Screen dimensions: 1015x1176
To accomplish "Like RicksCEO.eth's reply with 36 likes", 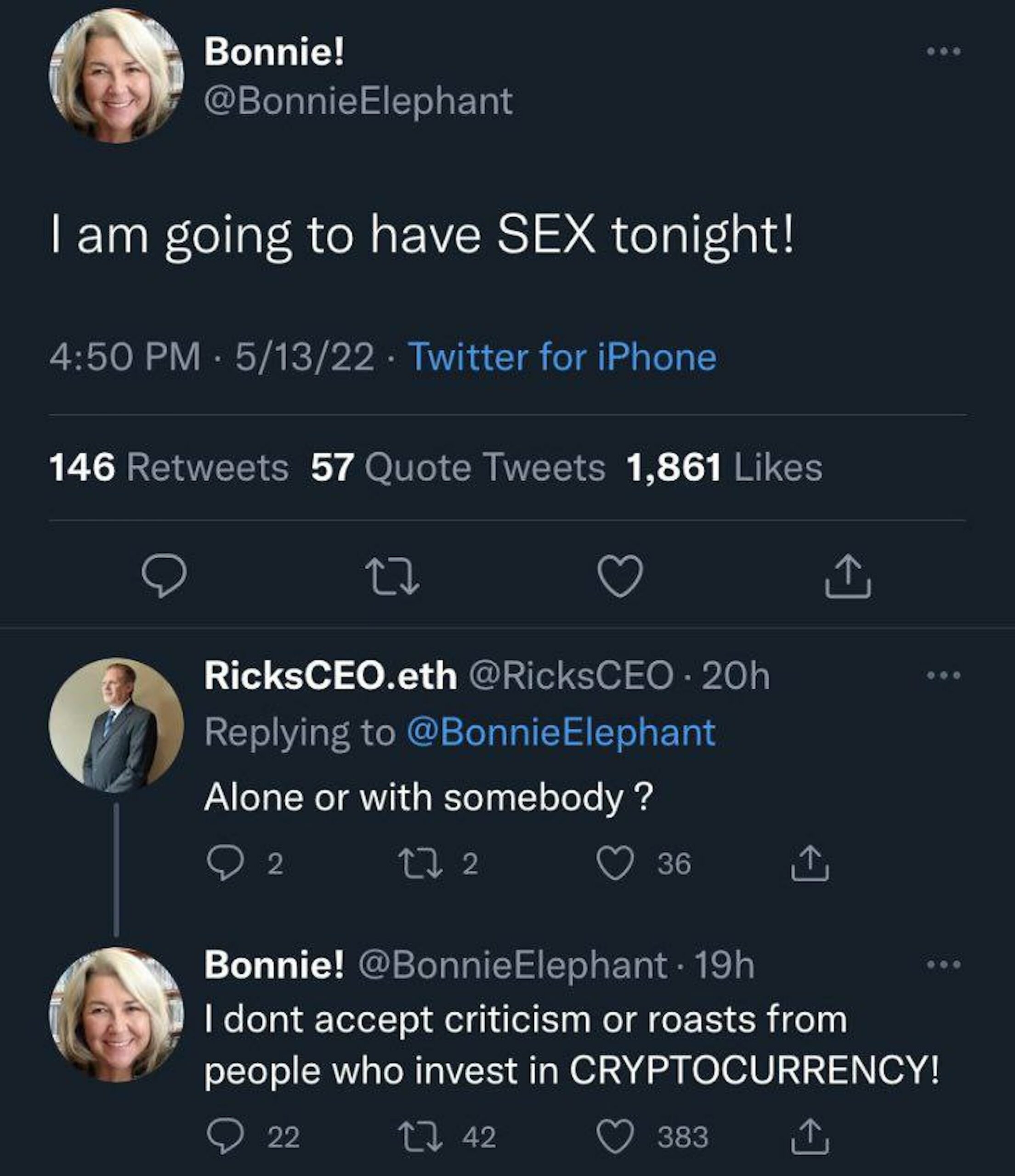I will click(615, 863).
